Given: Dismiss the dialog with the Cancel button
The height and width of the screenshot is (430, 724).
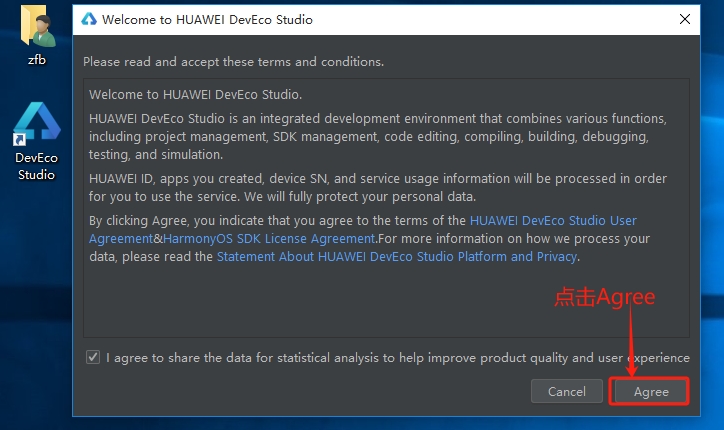Looking at the screenshot, I should tap(567, 392).
